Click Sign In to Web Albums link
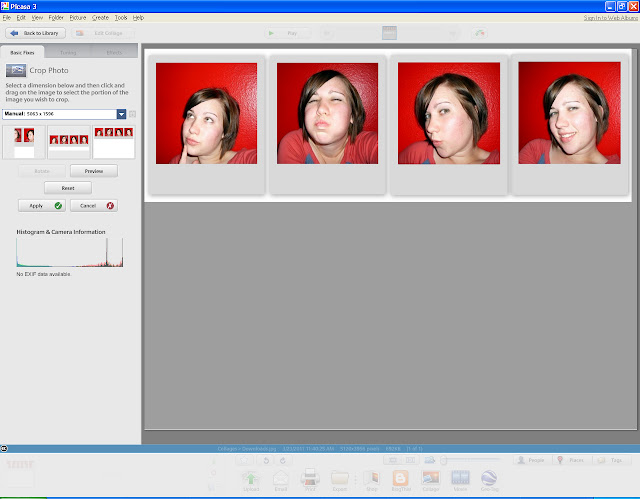 point(610,18)
